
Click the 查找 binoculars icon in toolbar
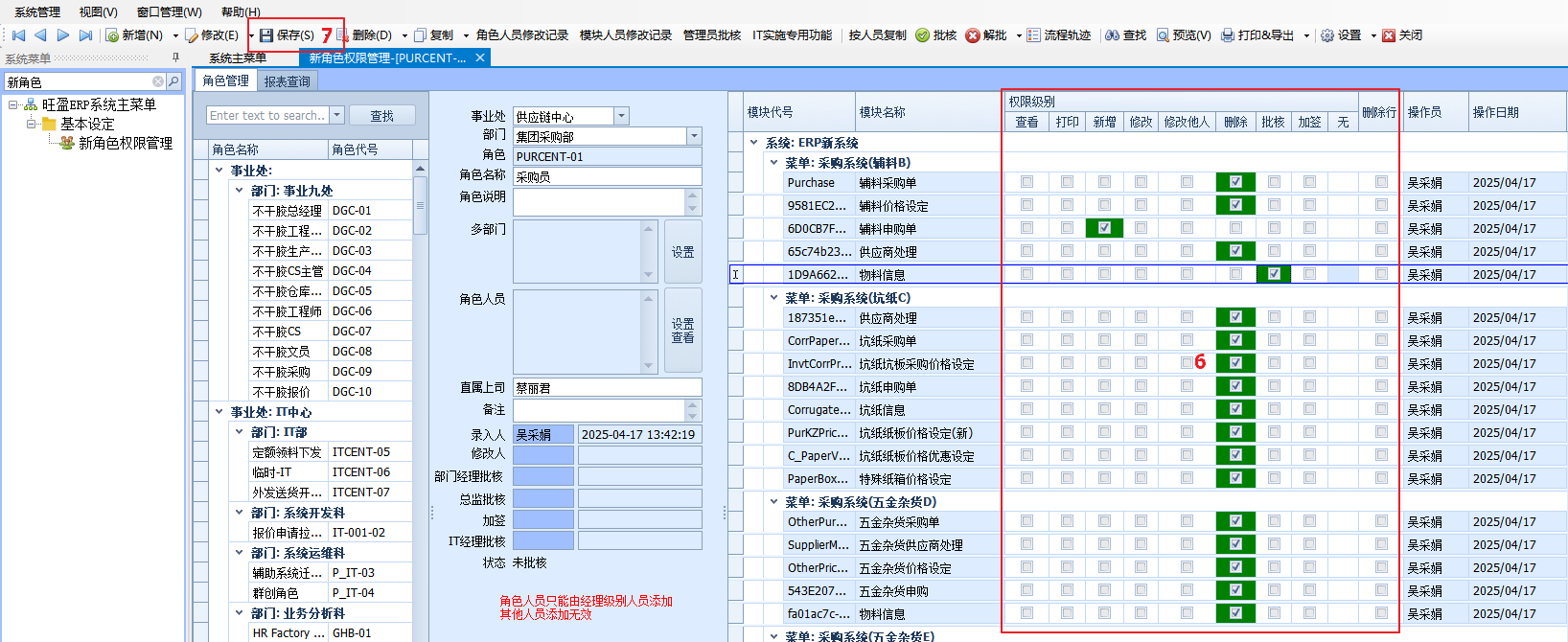coord(1112,35)
